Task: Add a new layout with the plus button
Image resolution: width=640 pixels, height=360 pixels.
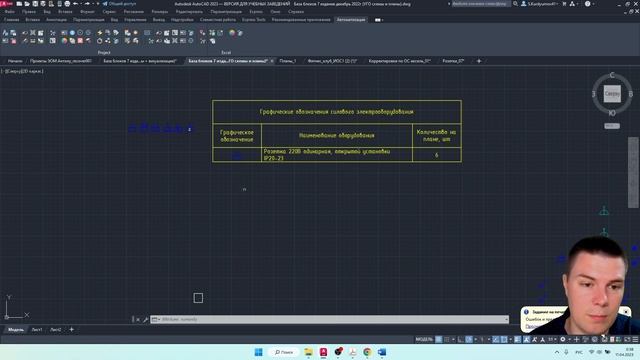Action: pyautogui.click(x=71, y=329)
